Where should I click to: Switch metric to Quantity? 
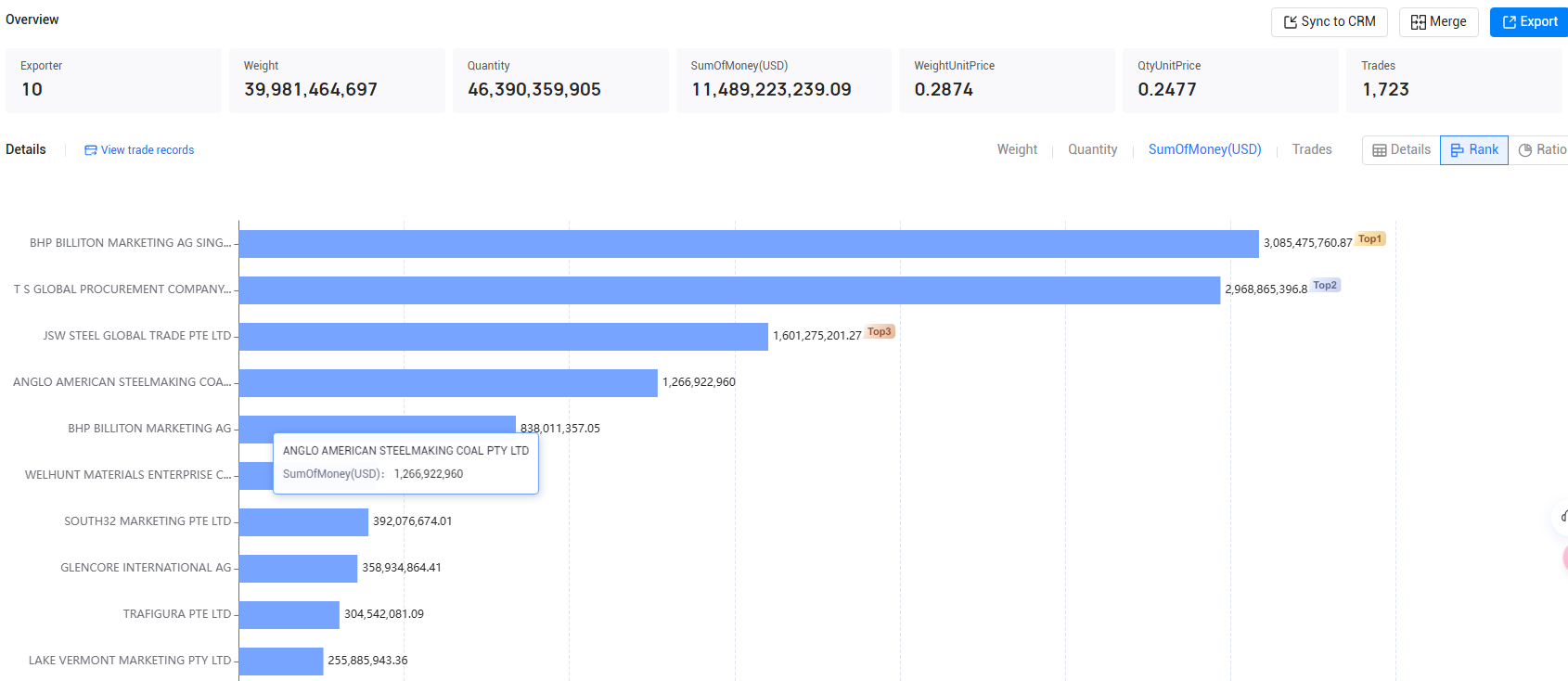tap(1092, 149)
